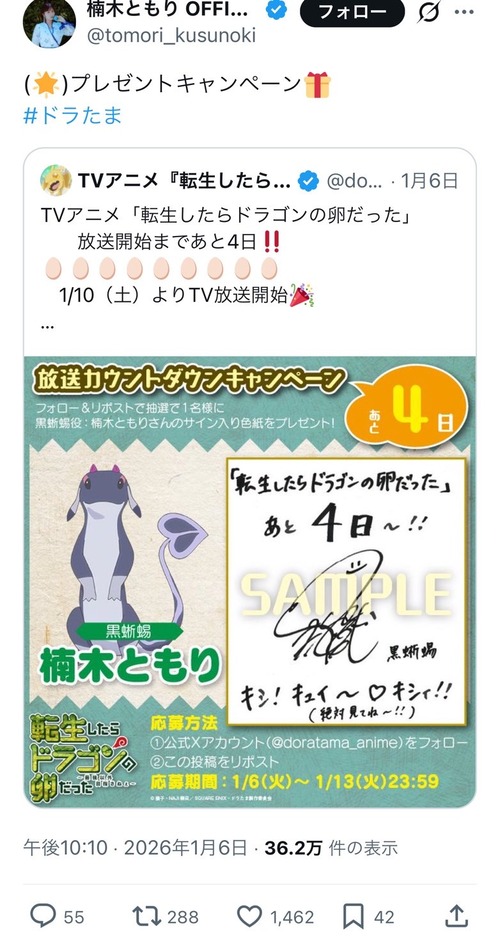Like the post using the heart icon
Screen dimensions: 500x940
(x=249, y=916)
